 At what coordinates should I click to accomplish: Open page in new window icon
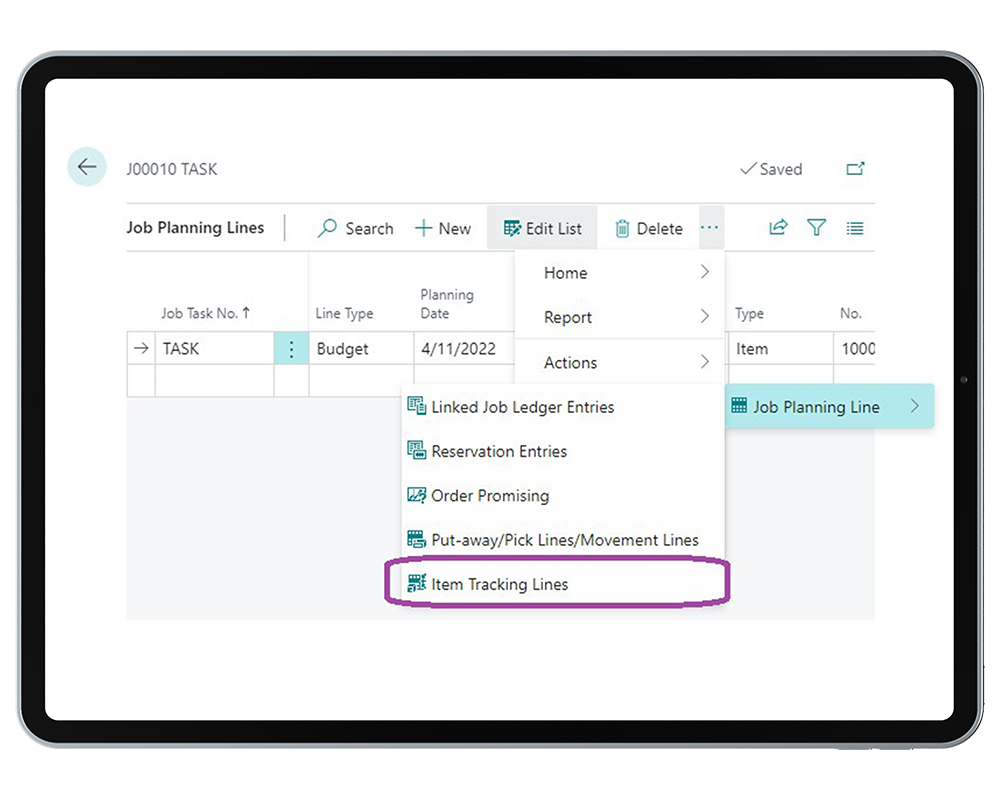coord(855,169)
